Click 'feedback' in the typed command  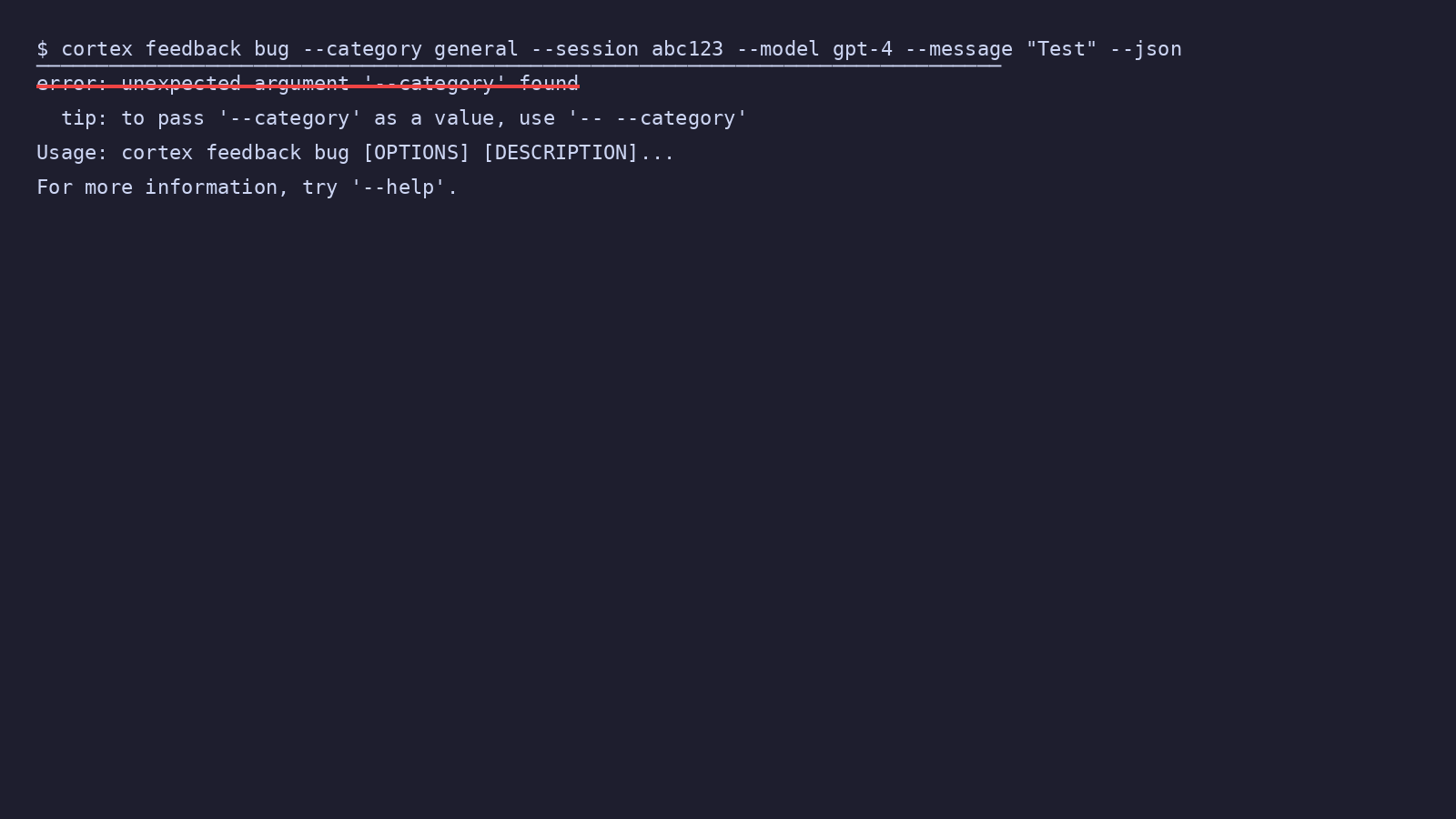(193, 49)
